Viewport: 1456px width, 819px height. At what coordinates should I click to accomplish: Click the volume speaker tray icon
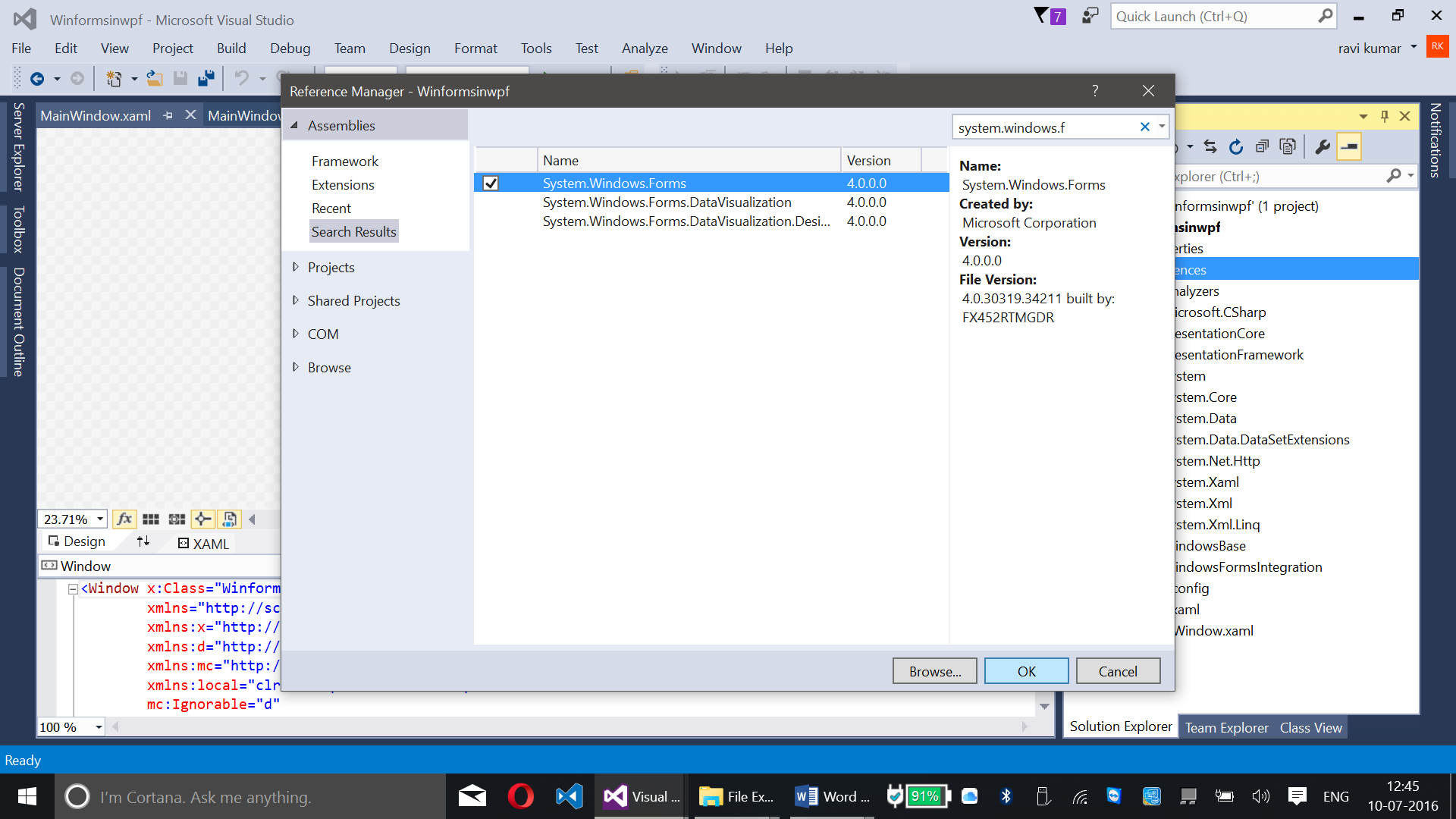[x=1260, y=796]
